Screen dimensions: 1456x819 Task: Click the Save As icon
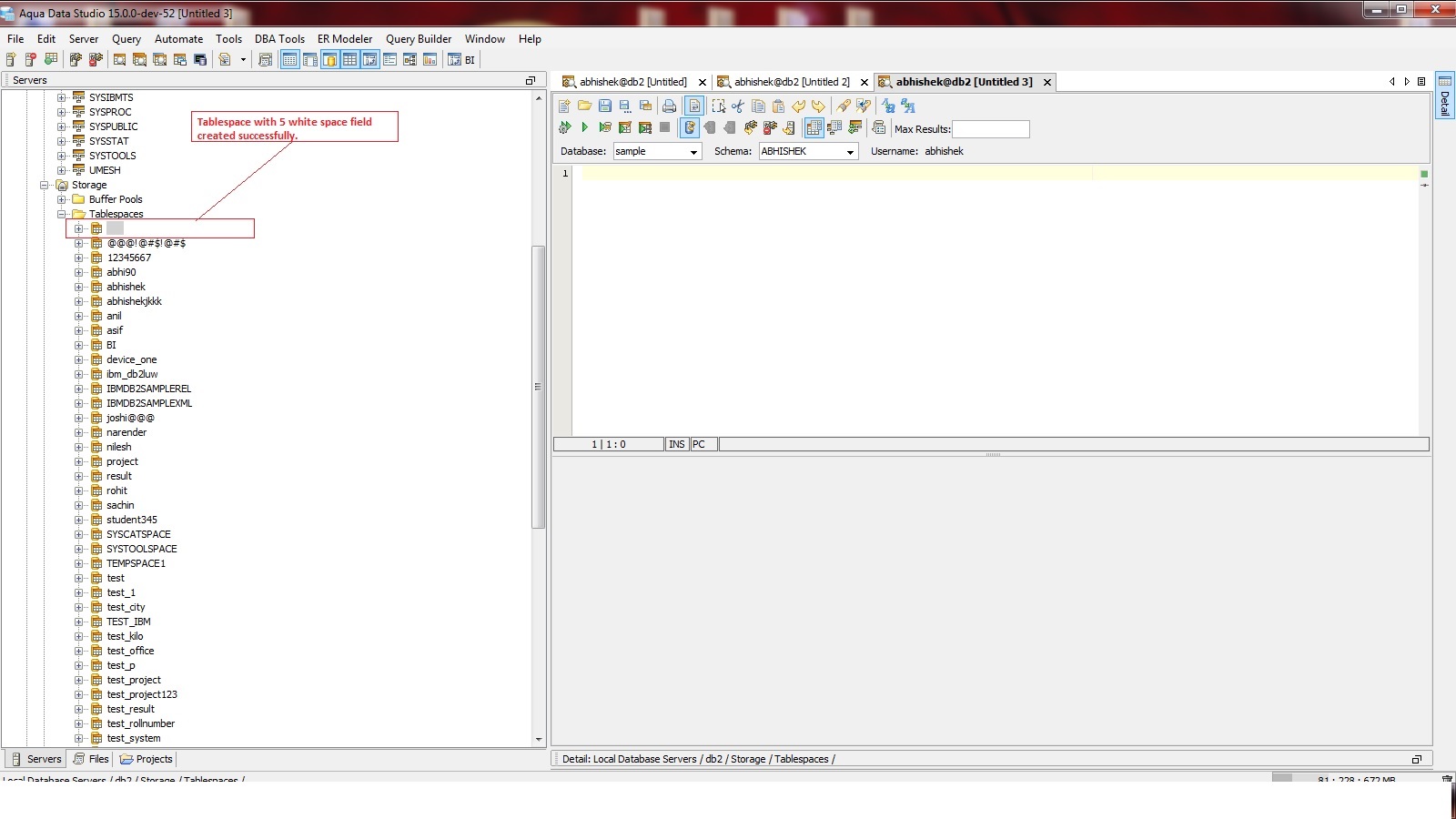pos(624,106)
